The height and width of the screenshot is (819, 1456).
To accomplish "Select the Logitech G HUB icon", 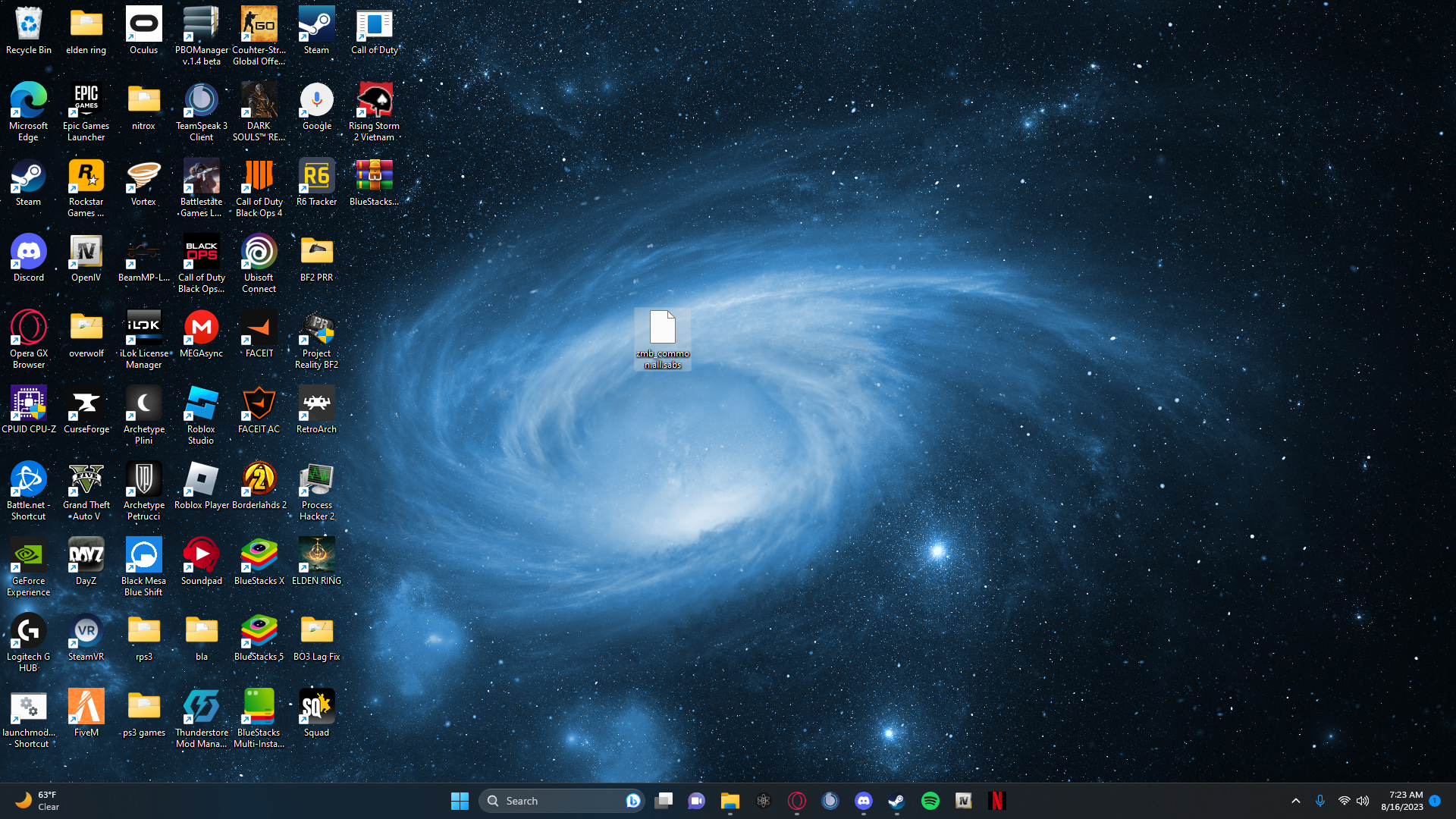I will pyautogui.click(x=28, y=642).
